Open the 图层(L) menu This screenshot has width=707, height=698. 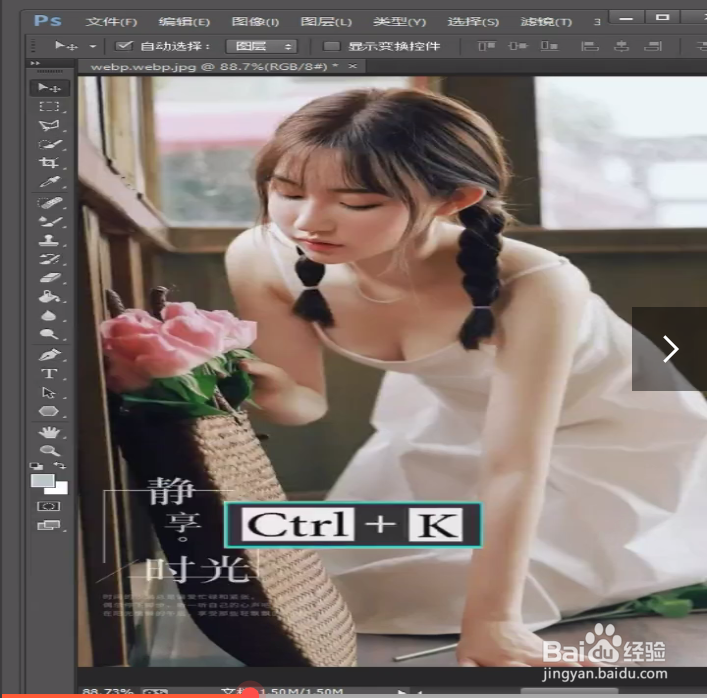point(326,22)
